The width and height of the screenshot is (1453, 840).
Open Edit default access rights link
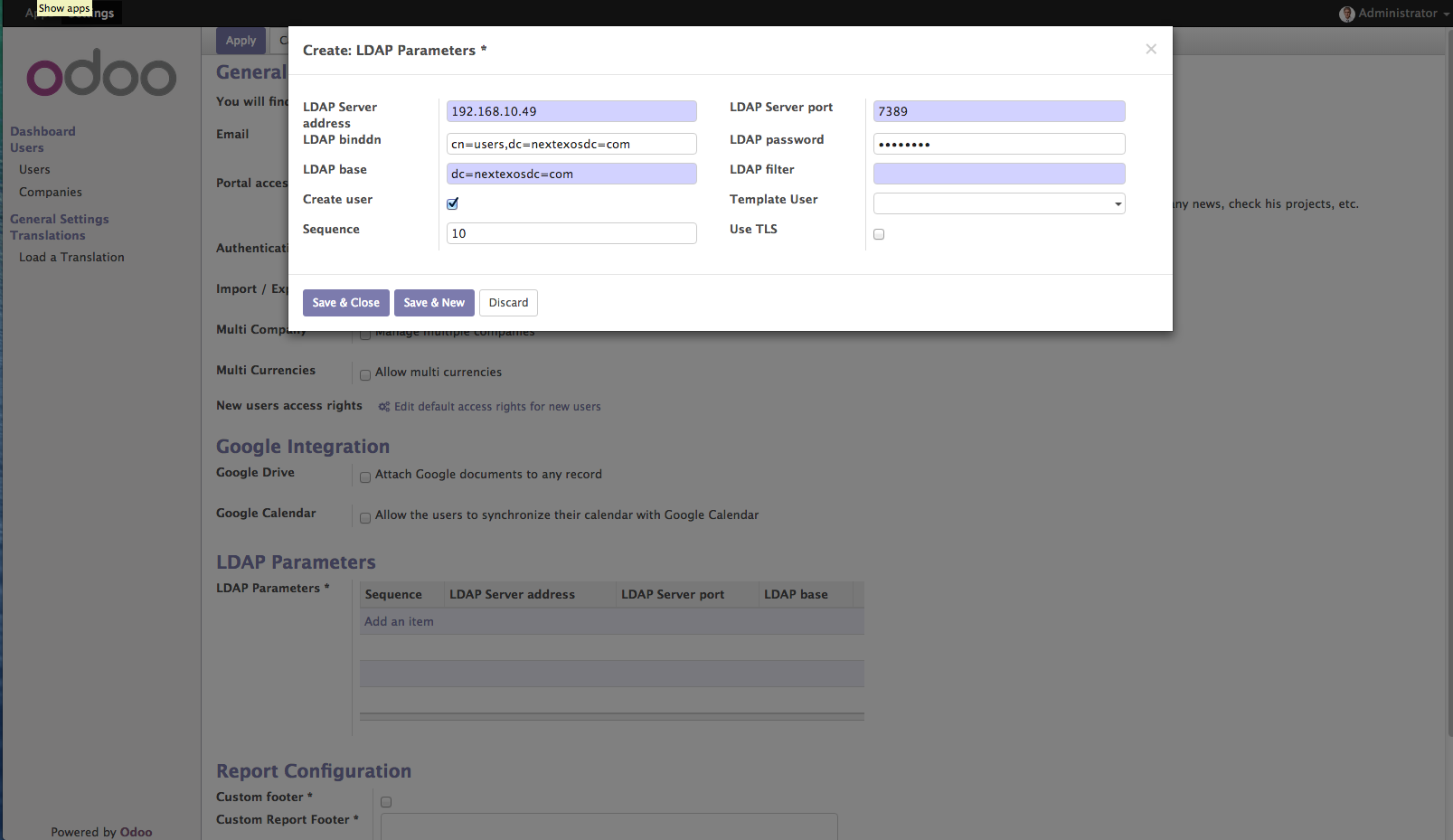click(x=497, y=407)
